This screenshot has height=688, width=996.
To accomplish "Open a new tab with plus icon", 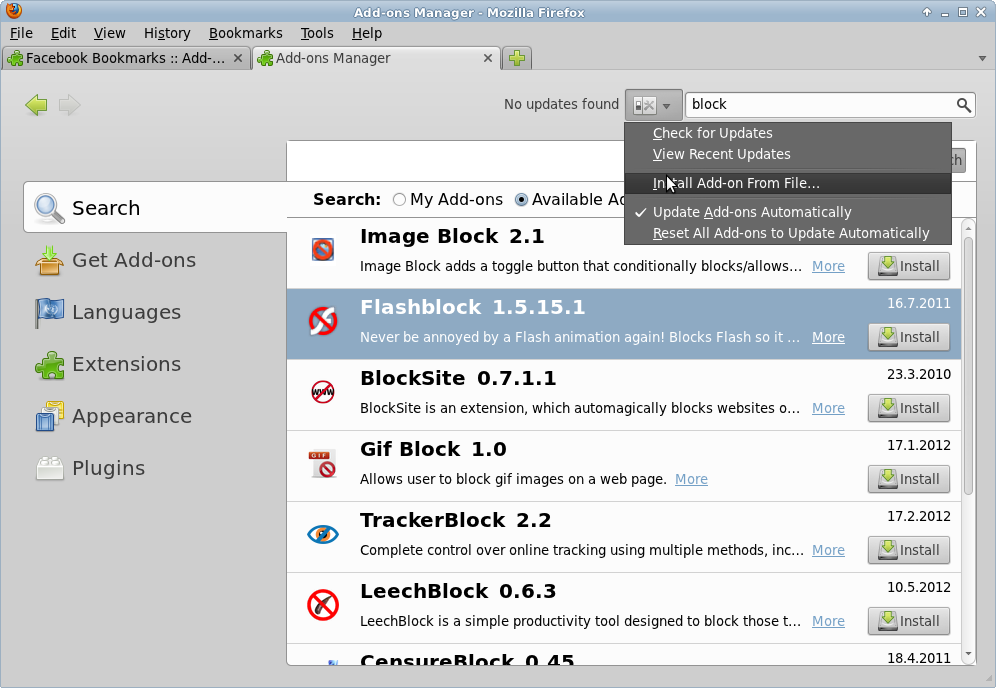I will click(517, 58).
